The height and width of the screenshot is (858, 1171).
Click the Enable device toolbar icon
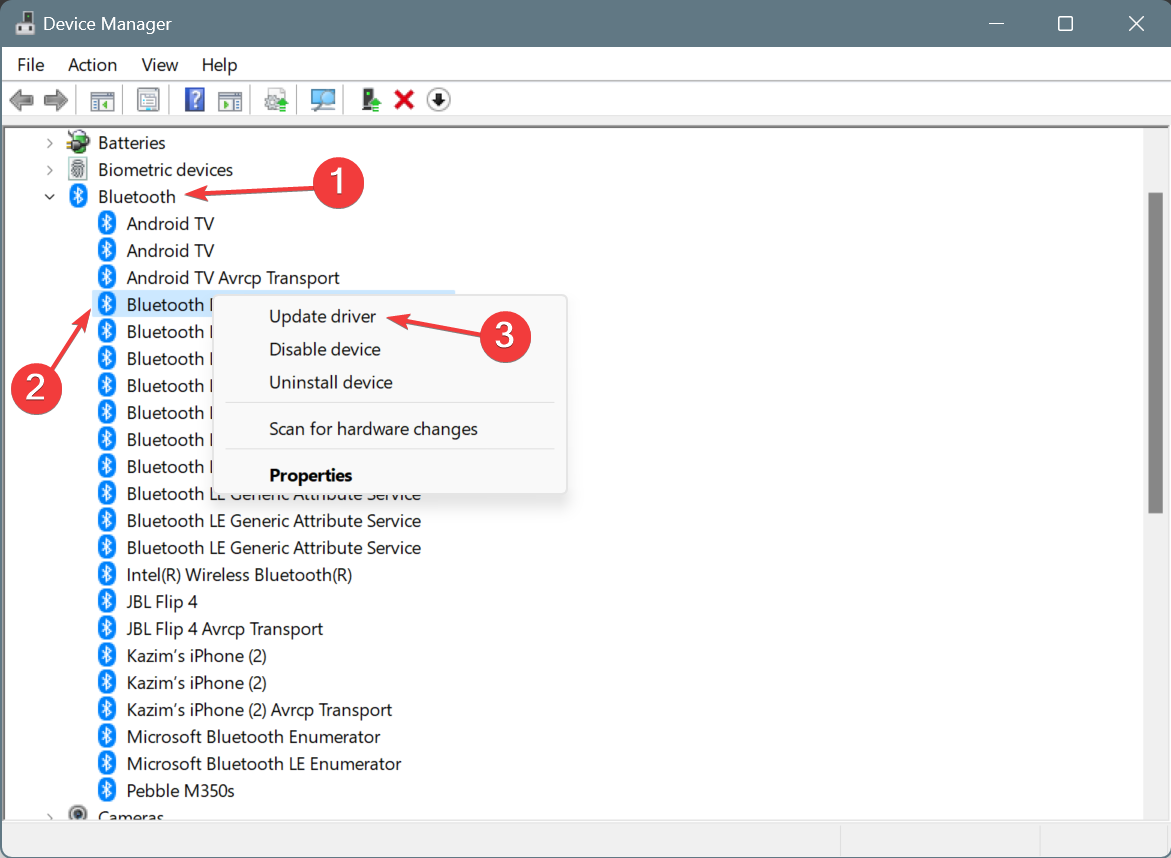371,99
